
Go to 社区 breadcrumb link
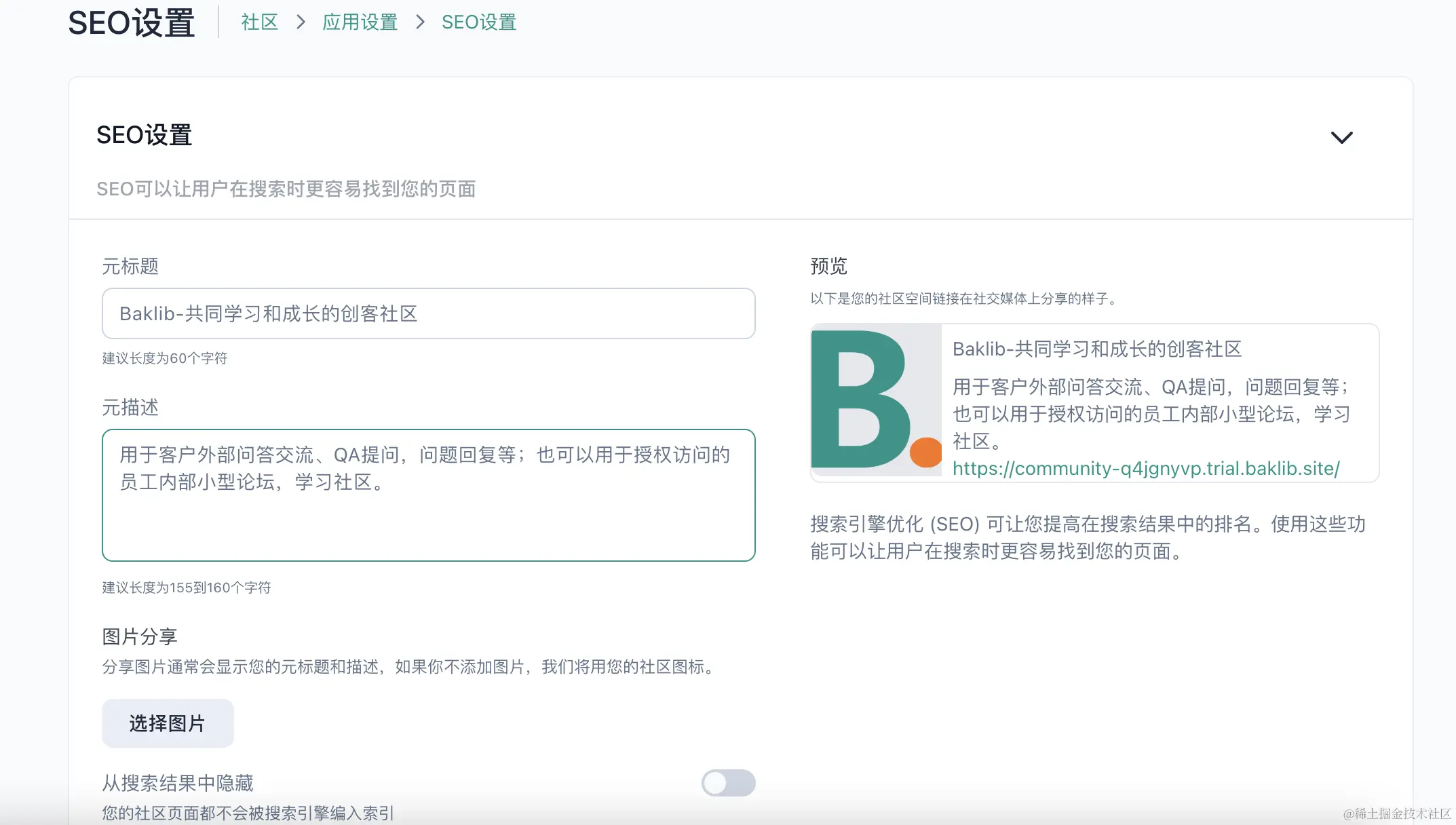(260, 22)
